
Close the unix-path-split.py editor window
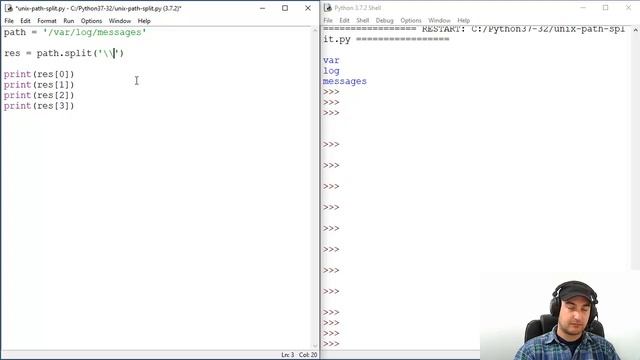point(308,8)
